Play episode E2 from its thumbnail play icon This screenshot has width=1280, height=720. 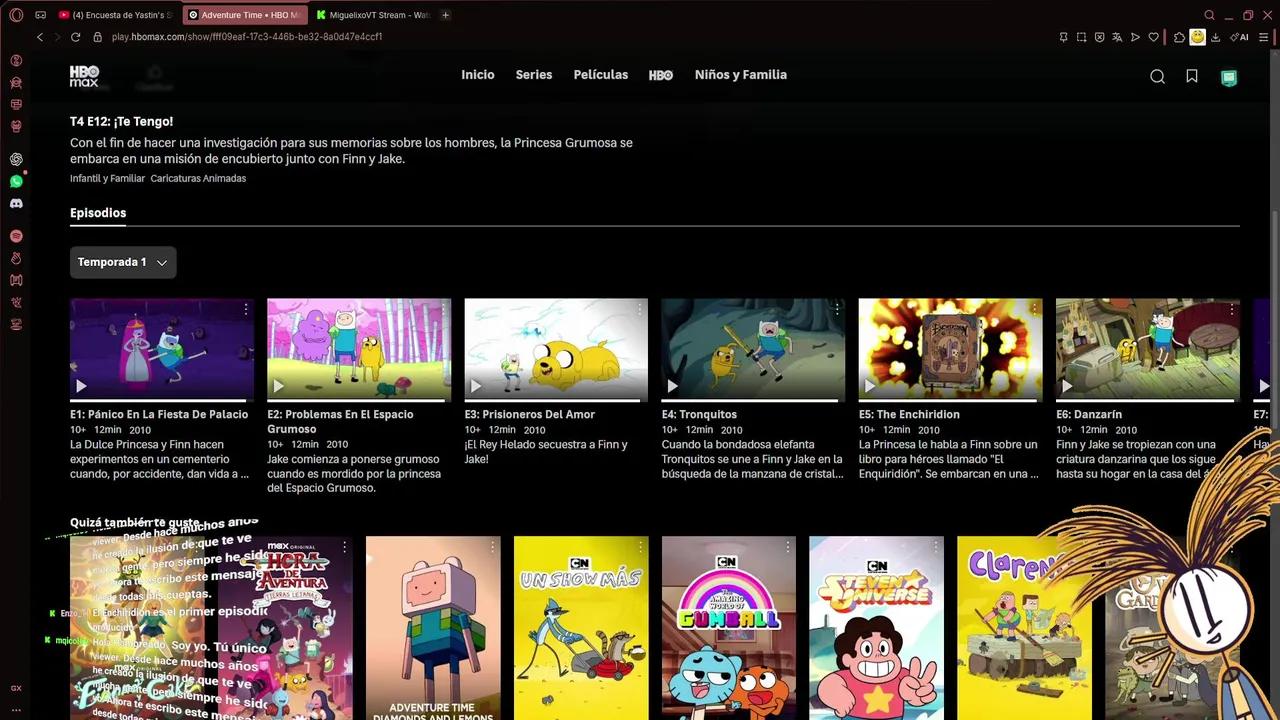pyautogui.click(x=278, y=386)
